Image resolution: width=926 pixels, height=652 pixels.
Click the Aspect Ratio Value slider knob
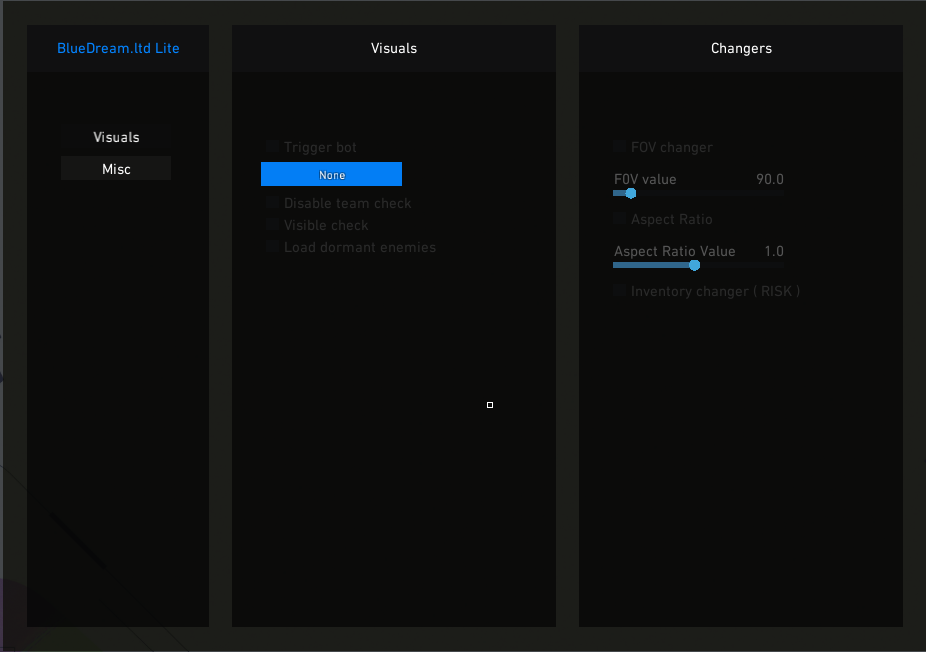coord(694,265)
